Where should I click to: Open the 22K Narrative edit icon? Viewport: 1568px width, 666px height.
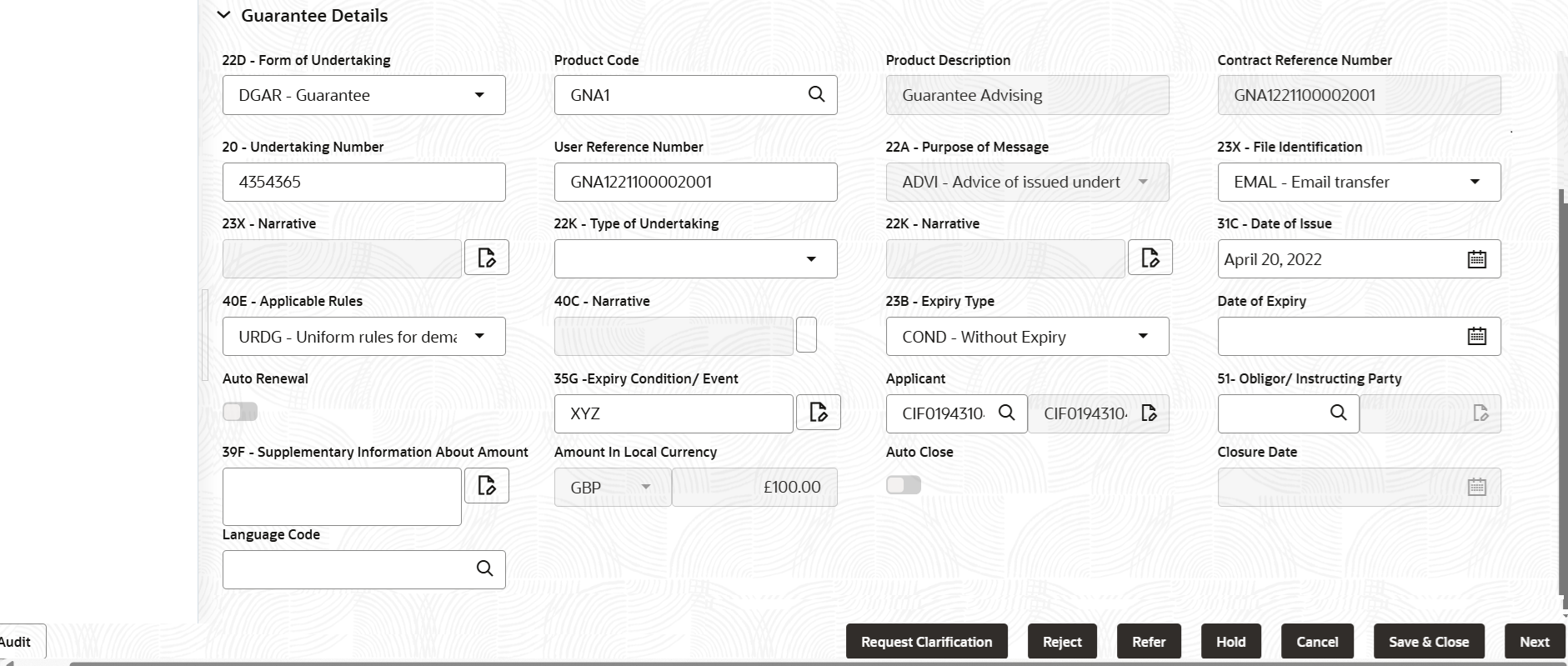pos(1150,258)
